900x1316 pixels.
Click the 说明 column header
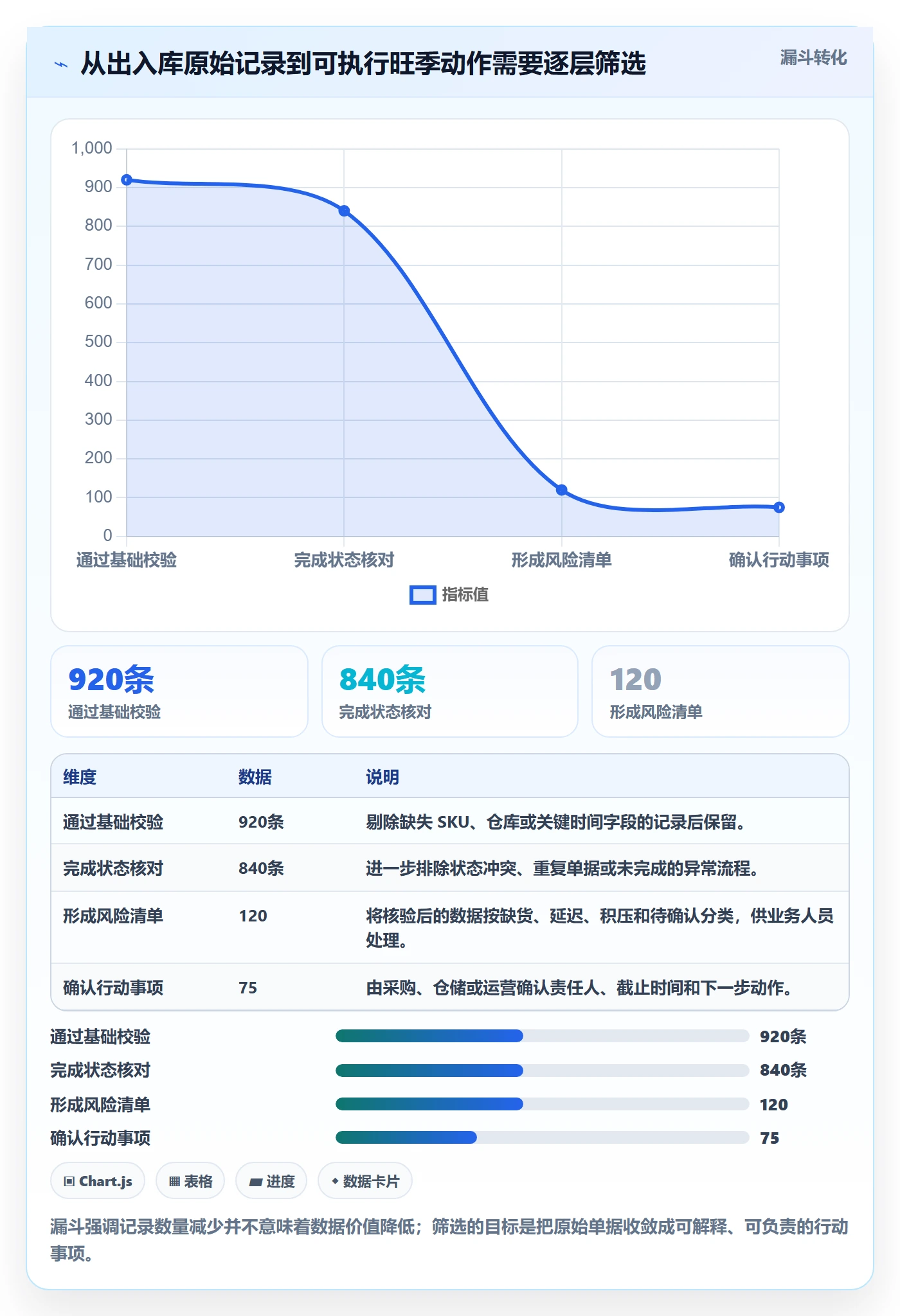coord(382,777)
